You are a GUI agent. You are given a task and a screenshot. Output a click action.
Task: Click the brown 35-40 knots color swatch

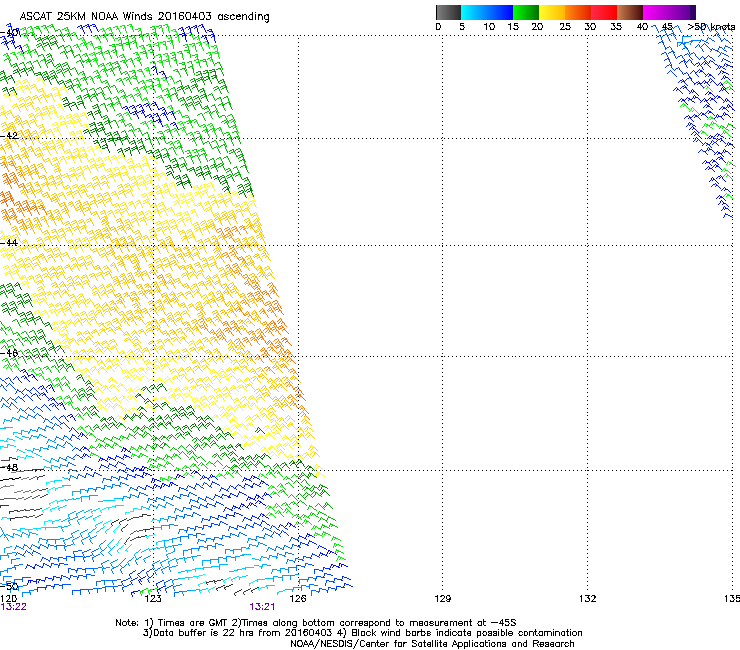tap(630, 12)
